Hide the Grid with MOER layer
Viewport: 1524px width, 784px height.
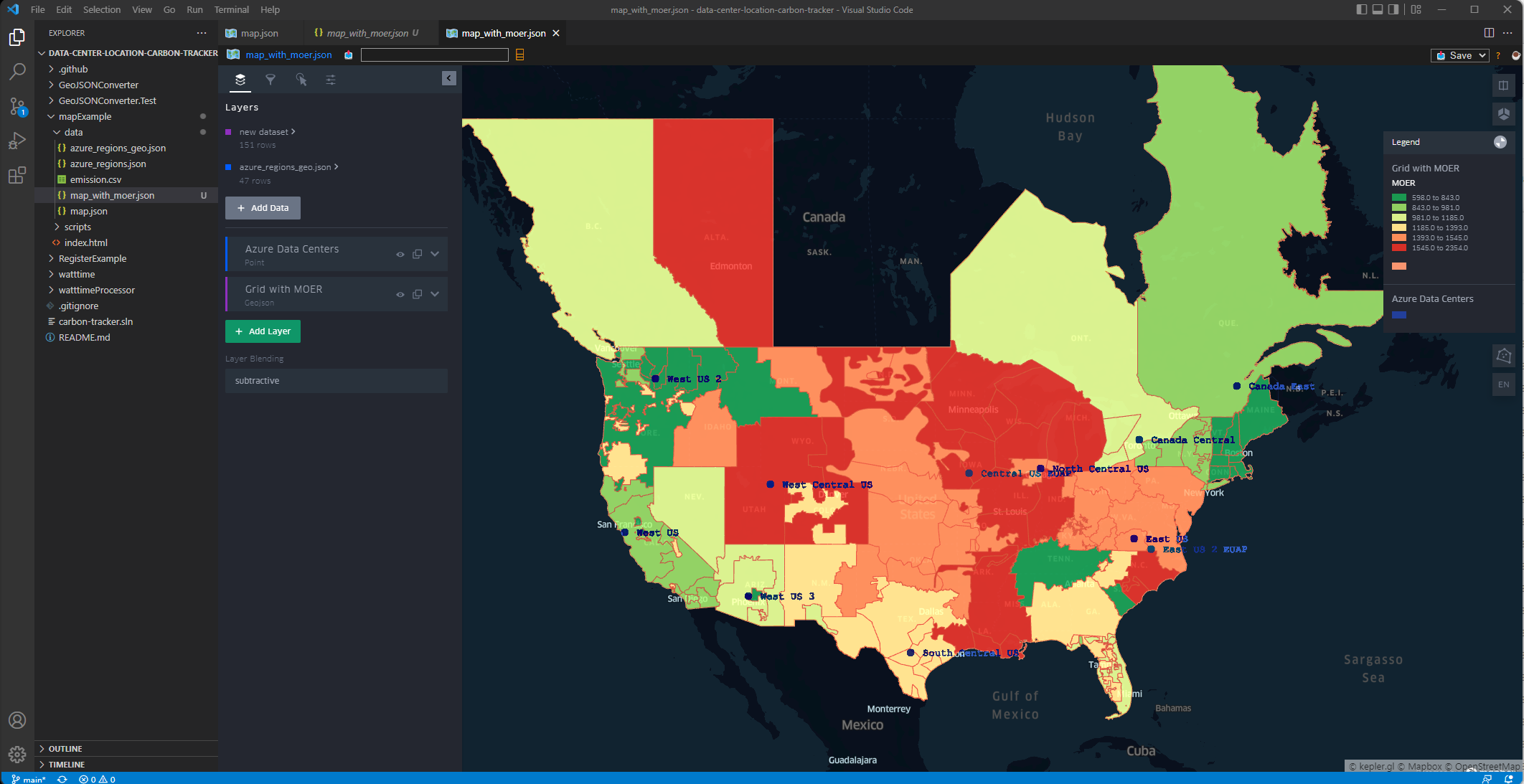400,294
